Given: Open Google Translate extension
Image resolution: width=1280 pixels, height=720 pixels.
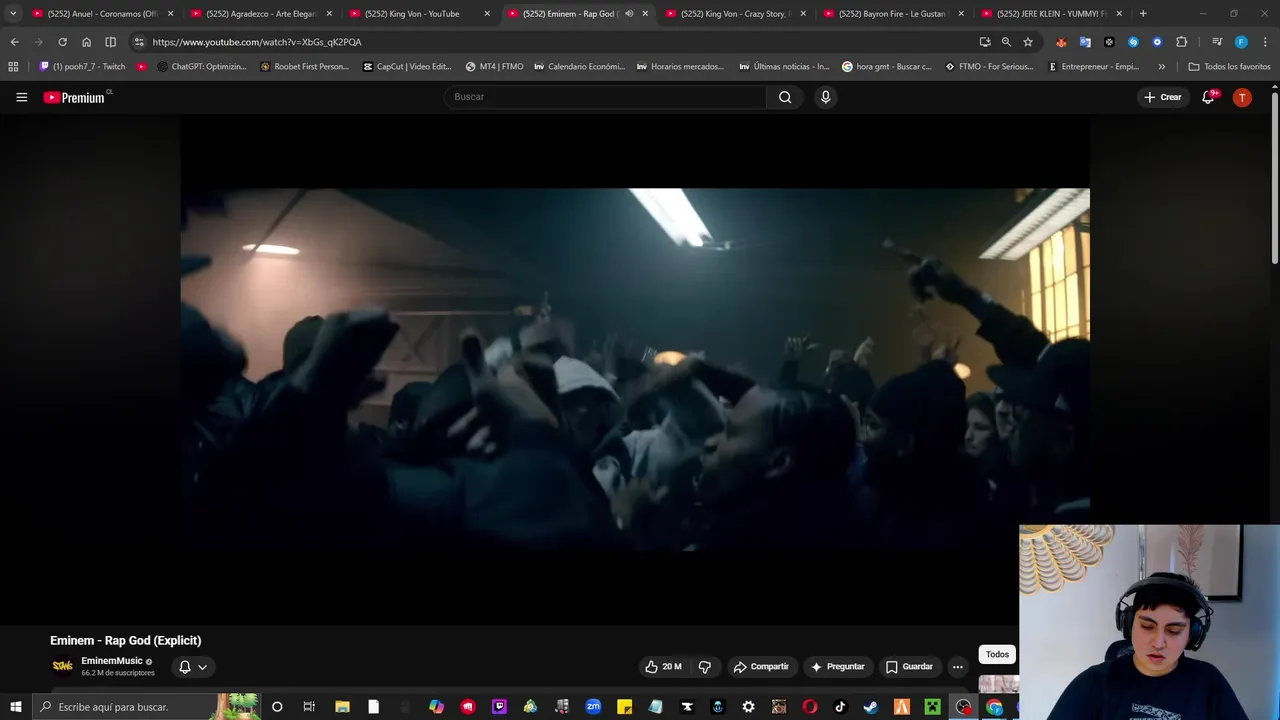Looking at the screenshot, I should point(1085,42).
